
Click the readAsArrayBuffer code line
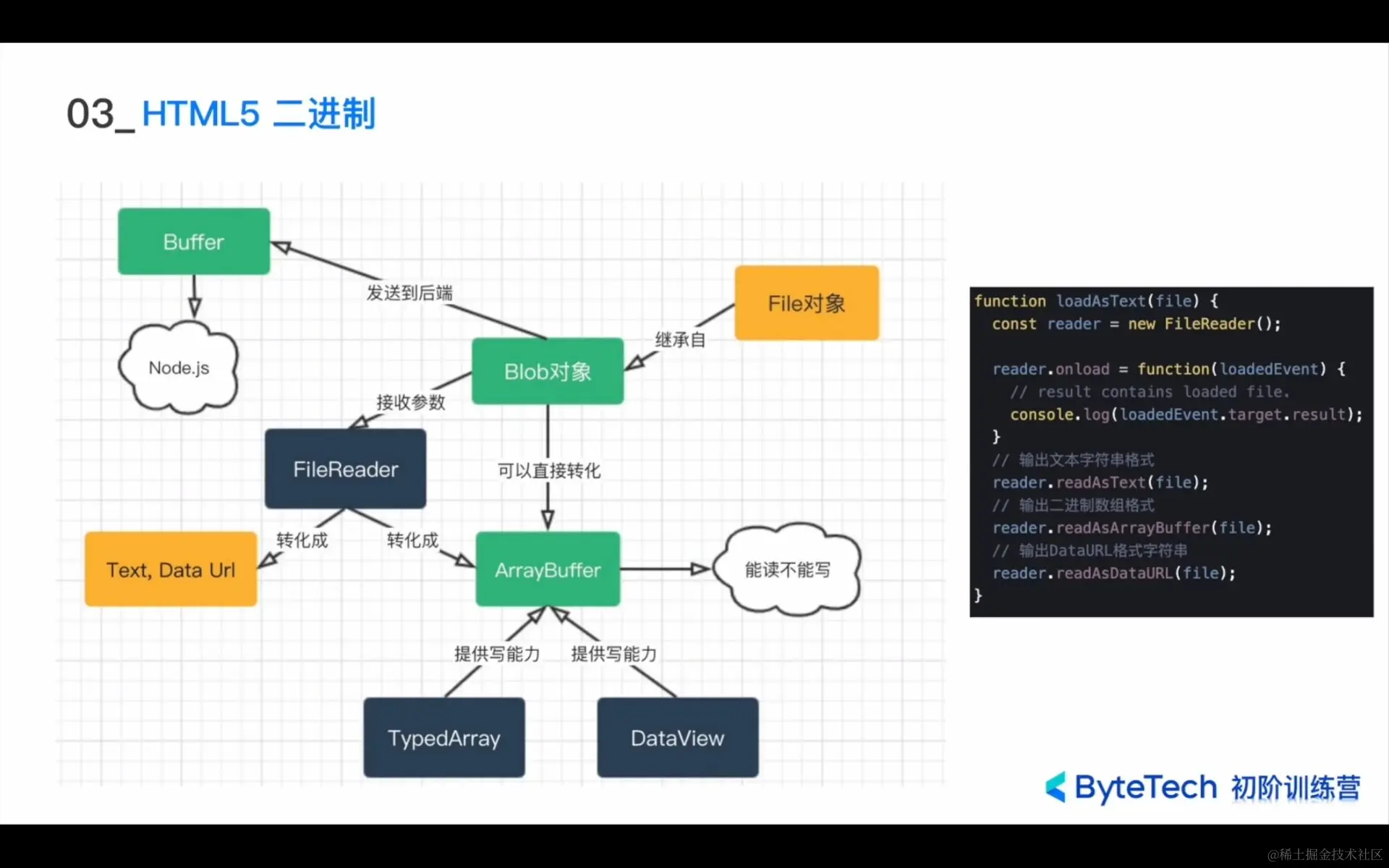[1131, 528]
